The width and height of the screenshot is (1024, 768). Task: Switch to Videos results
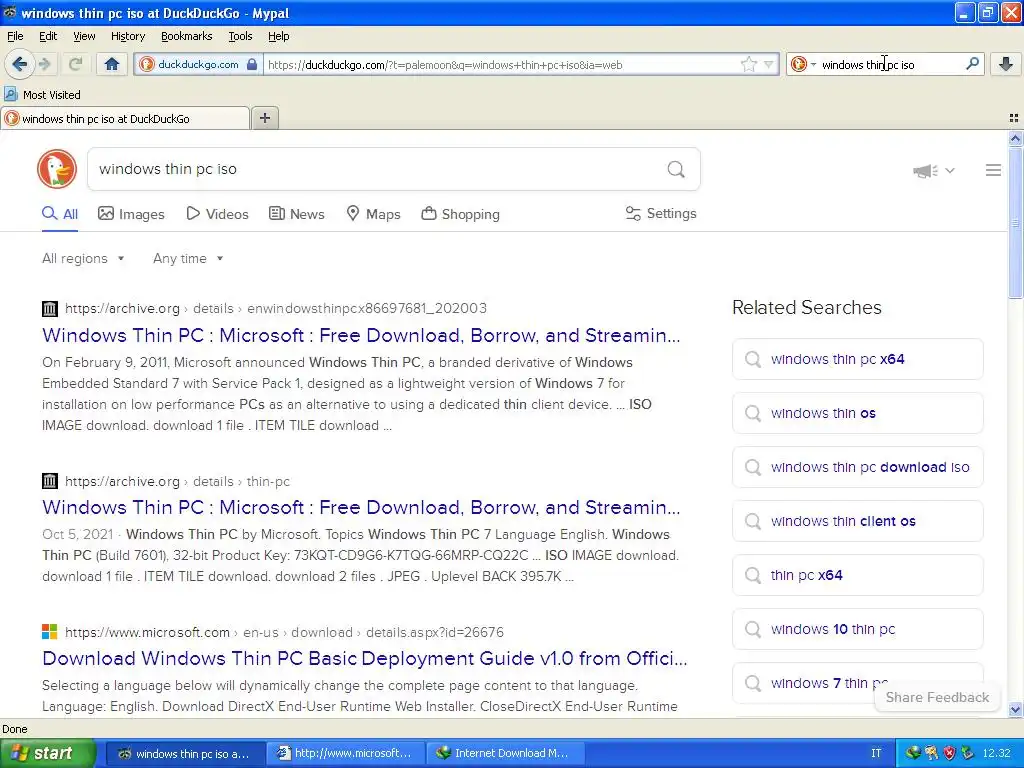217,214
